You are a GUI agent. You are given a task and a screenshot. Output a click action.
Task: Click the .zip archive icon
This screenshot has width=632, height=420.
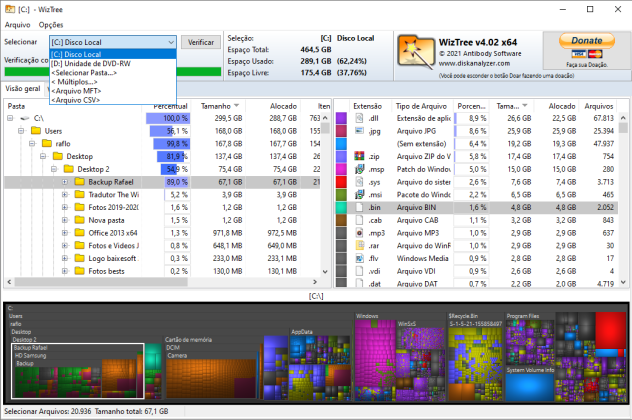360,156
